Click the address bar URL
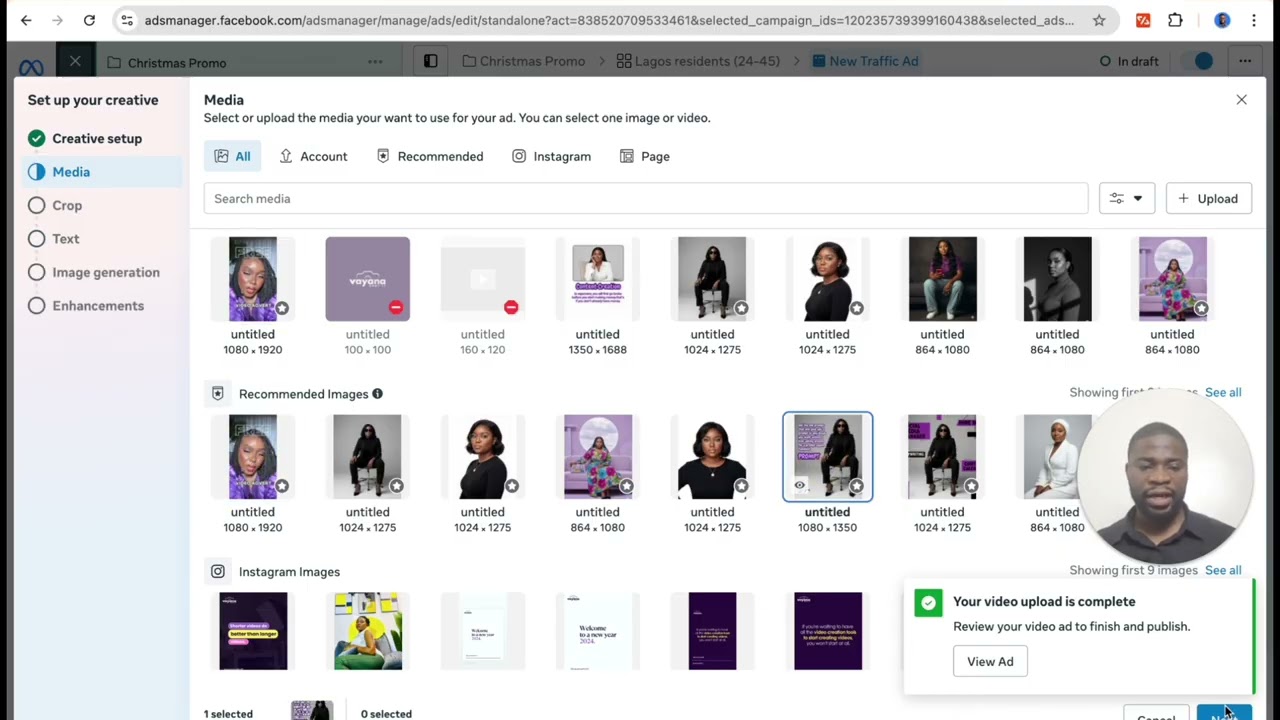The image size is (1280, 720). [x=609, y=20]
